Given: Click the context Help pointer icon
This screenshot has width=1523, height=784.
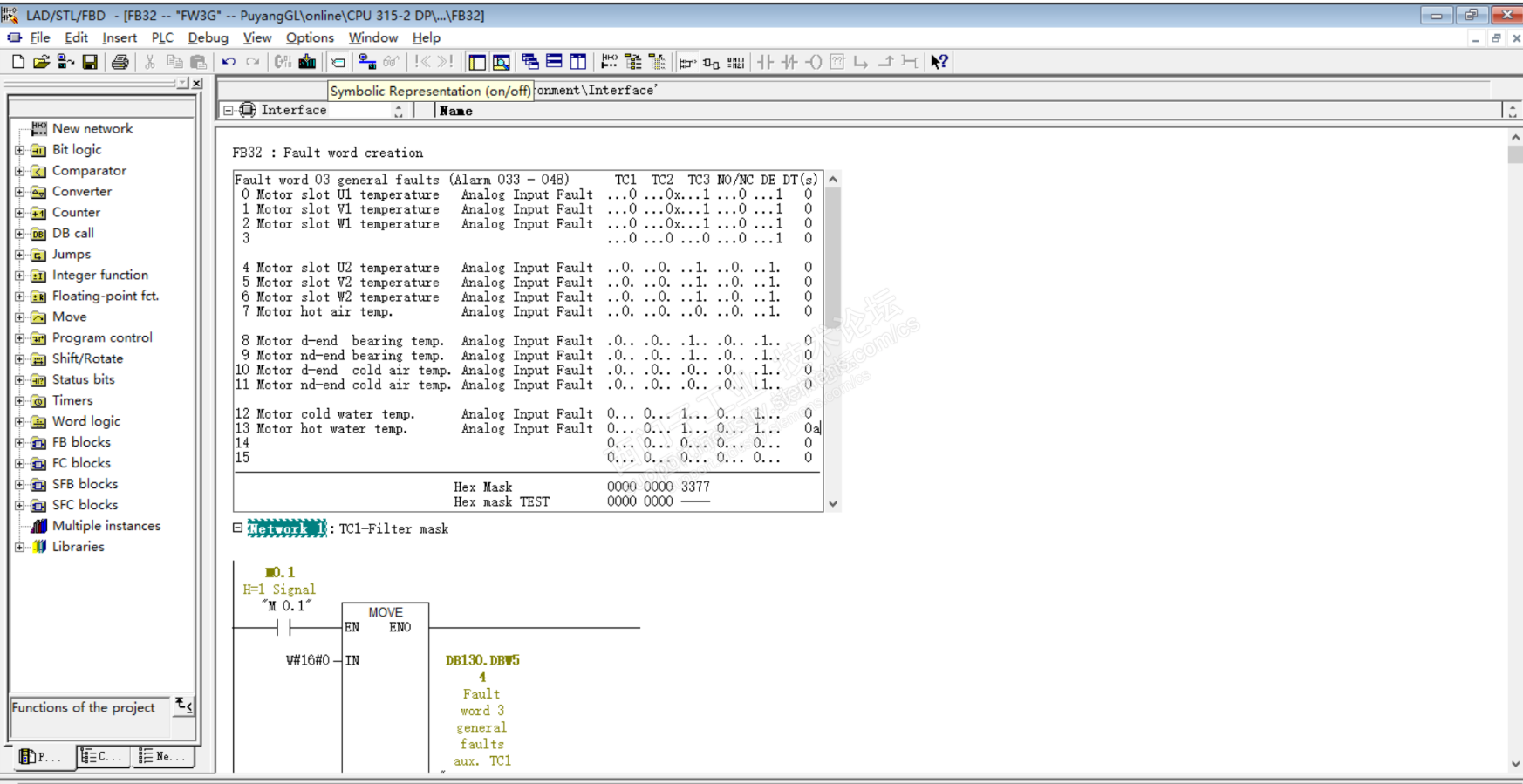Looking at the screenshot, I should tap(939, 62).
